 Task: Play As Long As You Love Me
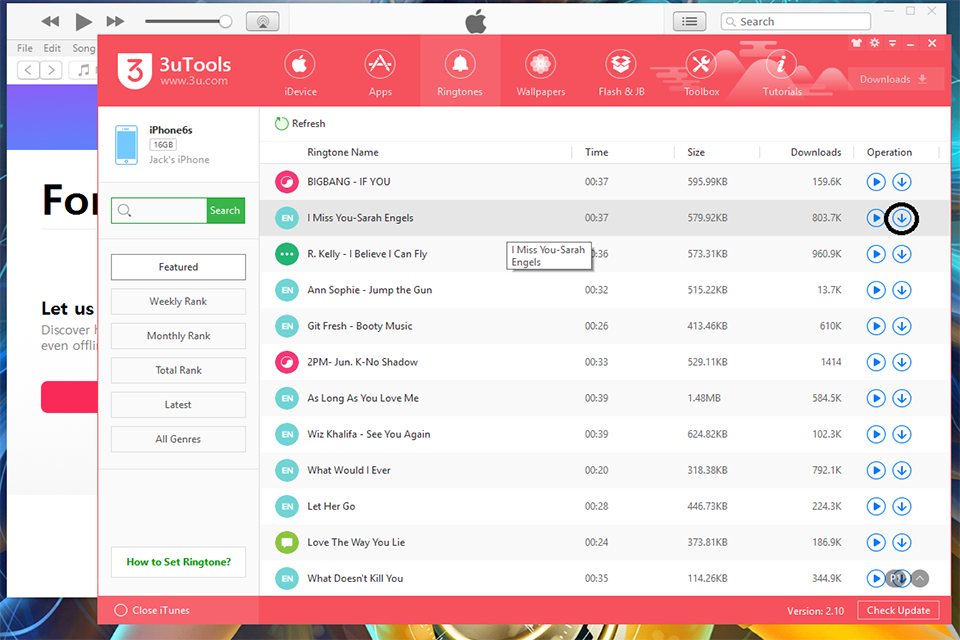876,399
